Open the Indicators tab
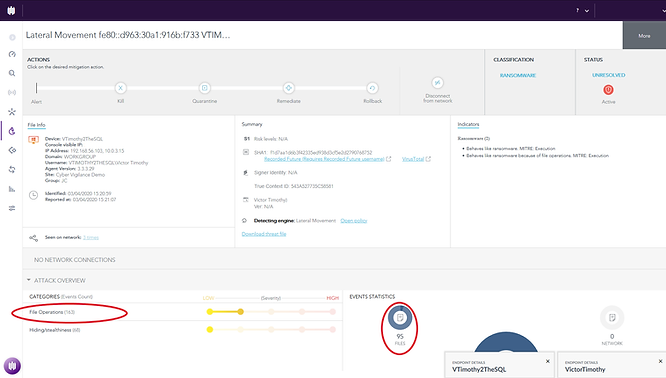666x378 pixels. pos(468,124)
